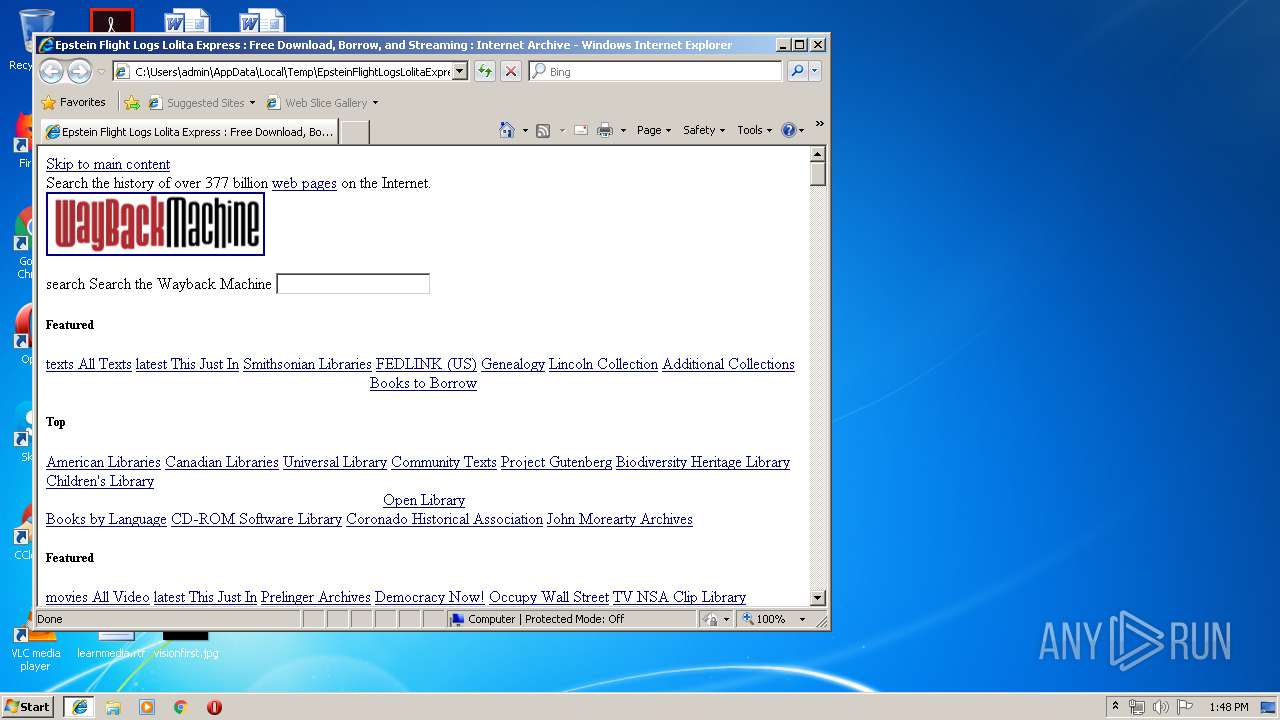Expand the address bar dropdown
This screenshot has height=720, width=1280.
(x=459, y=71)
